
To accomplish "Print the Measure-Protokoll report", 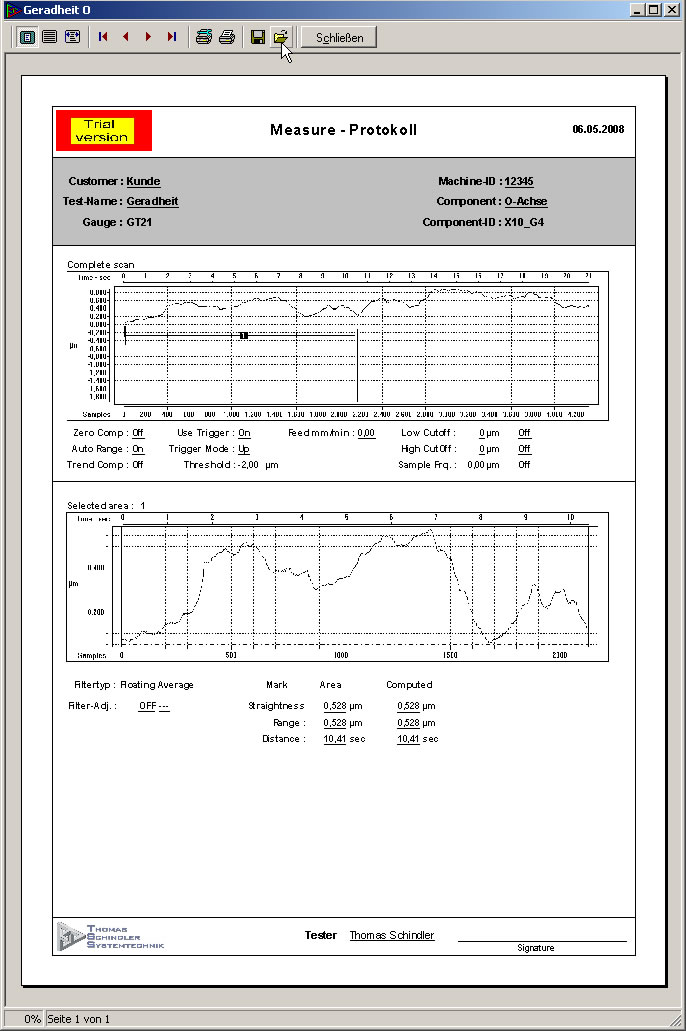I will (x=227, y=37).
